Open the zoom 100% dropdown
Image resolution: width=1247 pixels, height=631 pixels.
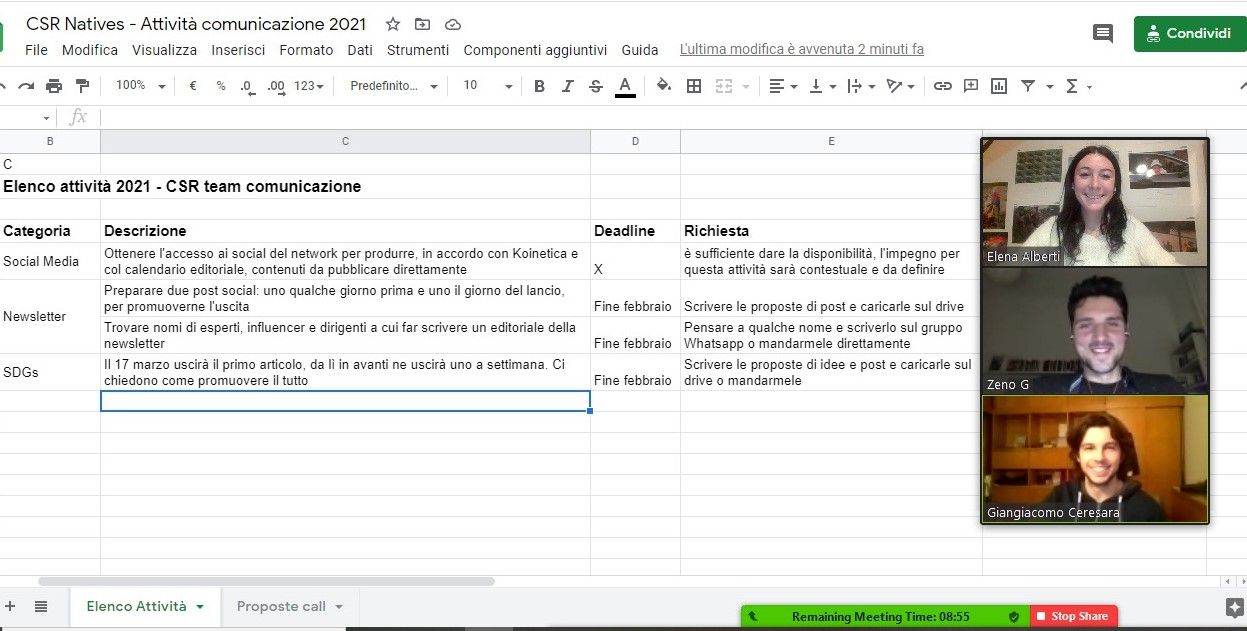pyautogui.click(x=140, y=86)
